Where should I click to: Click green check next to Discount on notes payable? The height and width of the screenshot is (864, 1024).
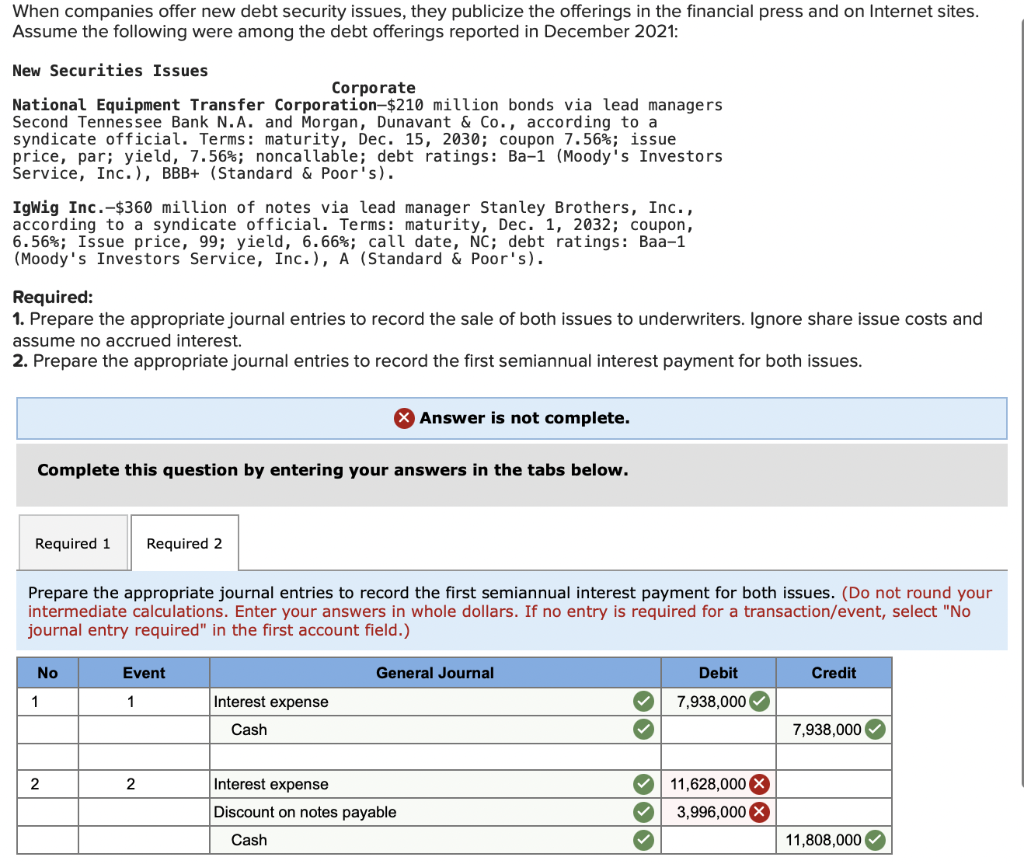643,812
